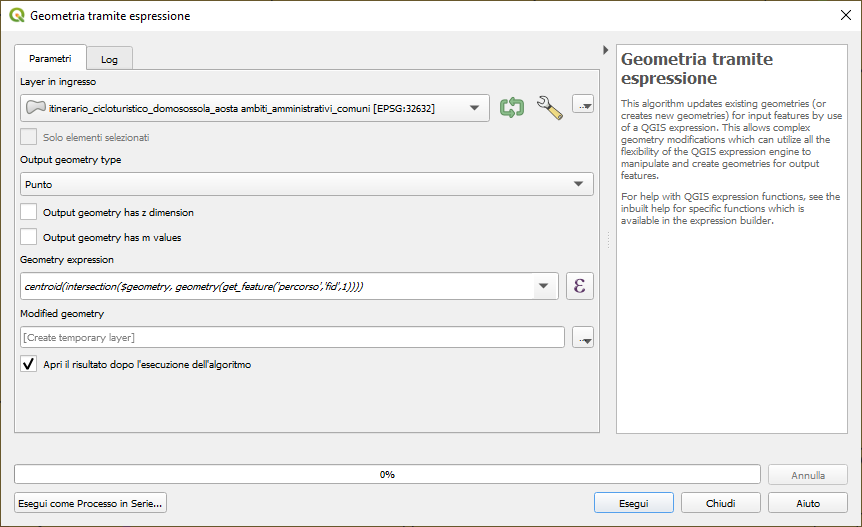This screenshot has width=862, height=527.
Task: Click the iterate over layer features icon
Action: pyautogui.click(x=512, y=107)
